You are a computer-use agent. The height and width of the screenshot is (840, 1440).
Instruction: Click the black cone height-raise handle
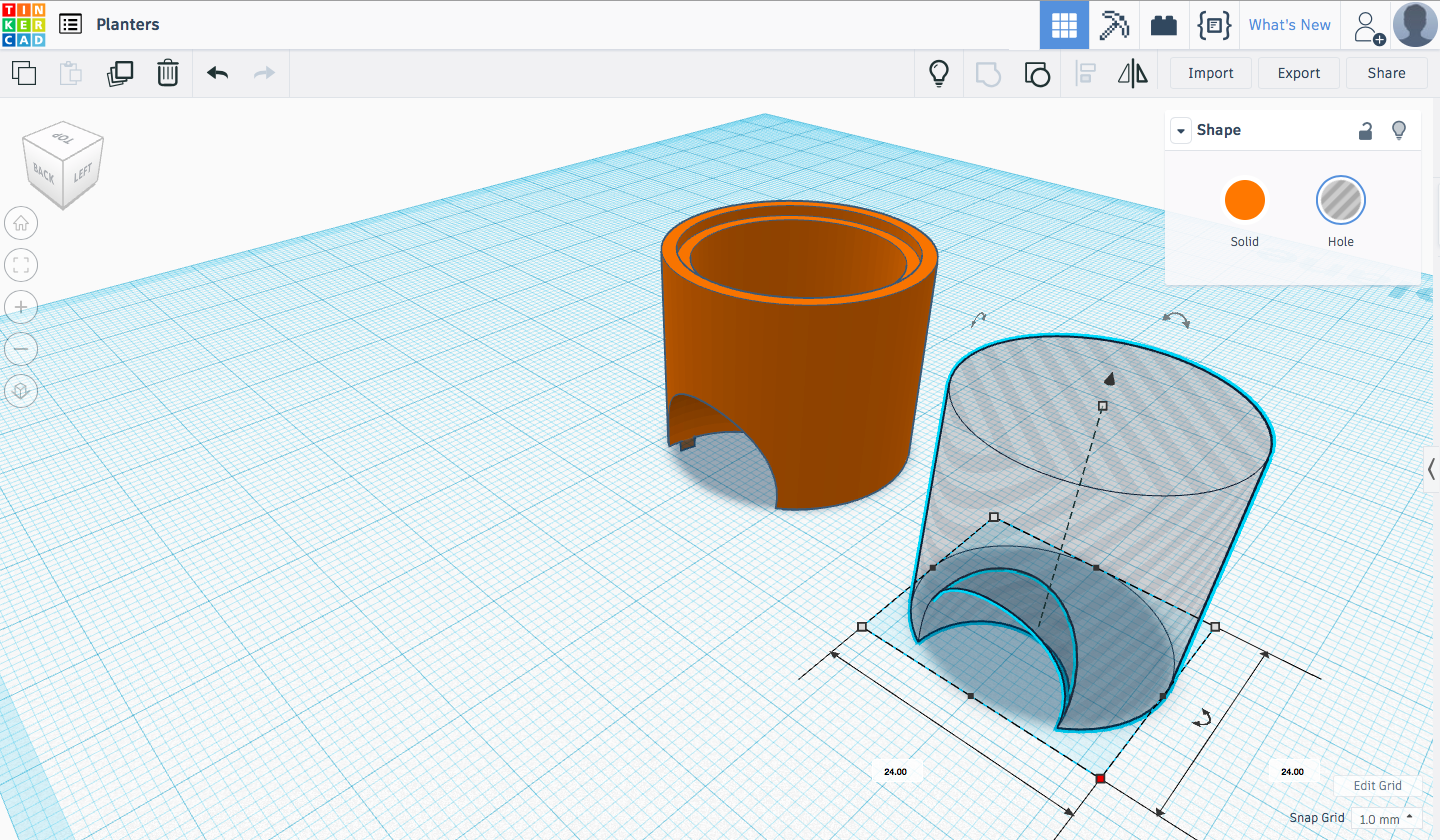click(1109, 378)
